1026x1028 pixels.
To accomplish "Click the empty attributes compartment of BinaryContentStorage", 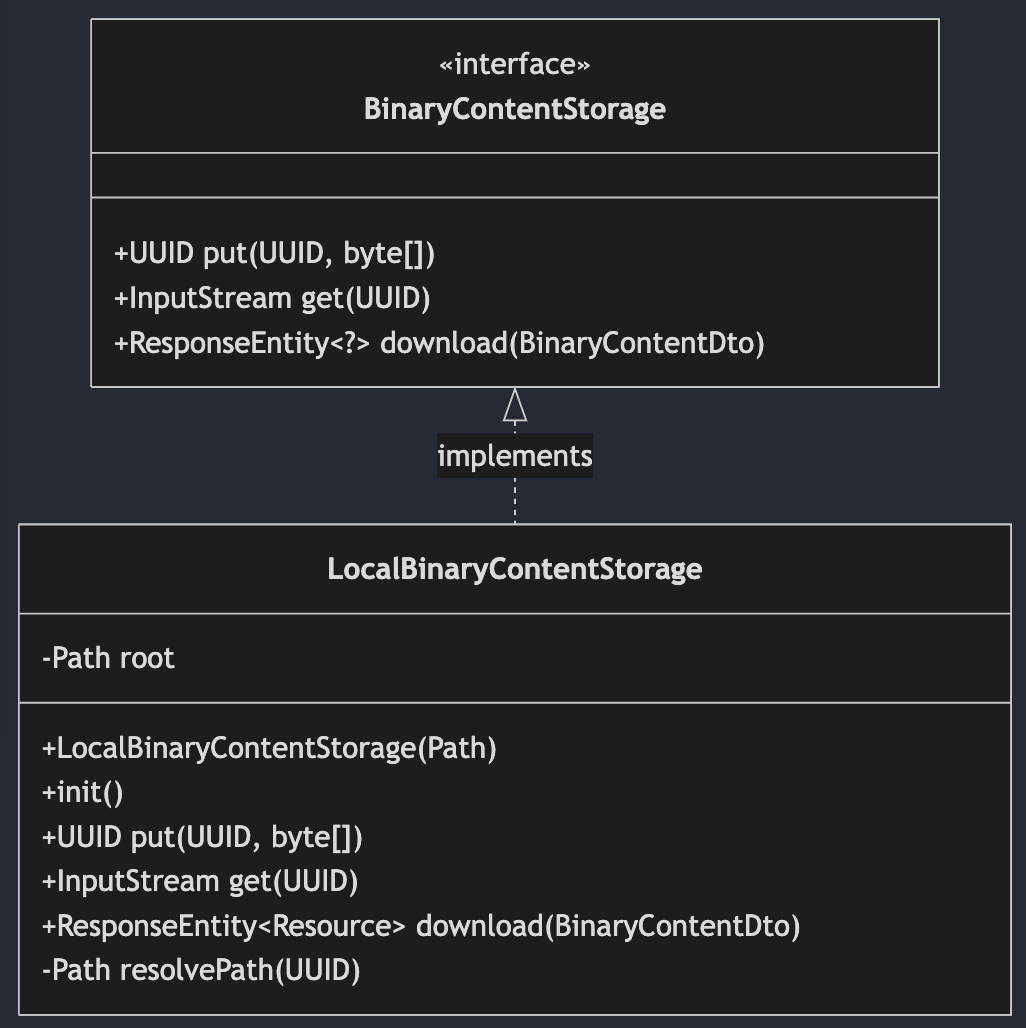I will (515, 175).
